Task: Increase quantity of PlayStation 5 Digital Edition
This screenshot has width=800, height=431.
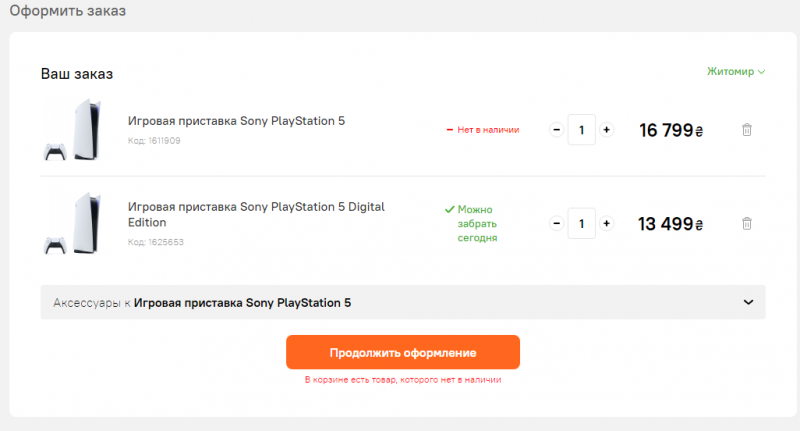Action: (x=606, y=223)
